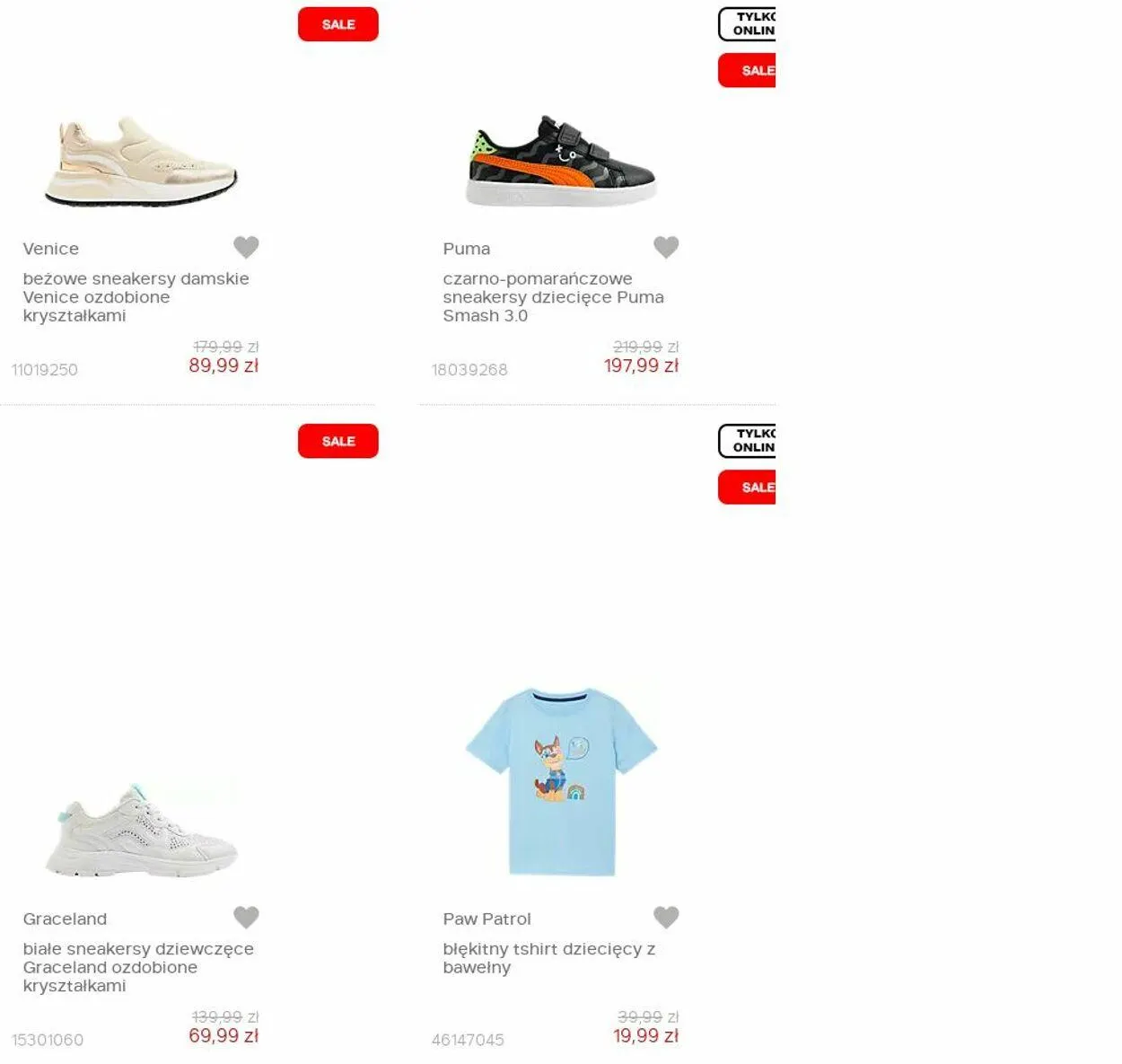The height and width of the screenshot is (1064, 1122).
Task: Open the beige Venice sneaker image
Action: pos(141,161)
